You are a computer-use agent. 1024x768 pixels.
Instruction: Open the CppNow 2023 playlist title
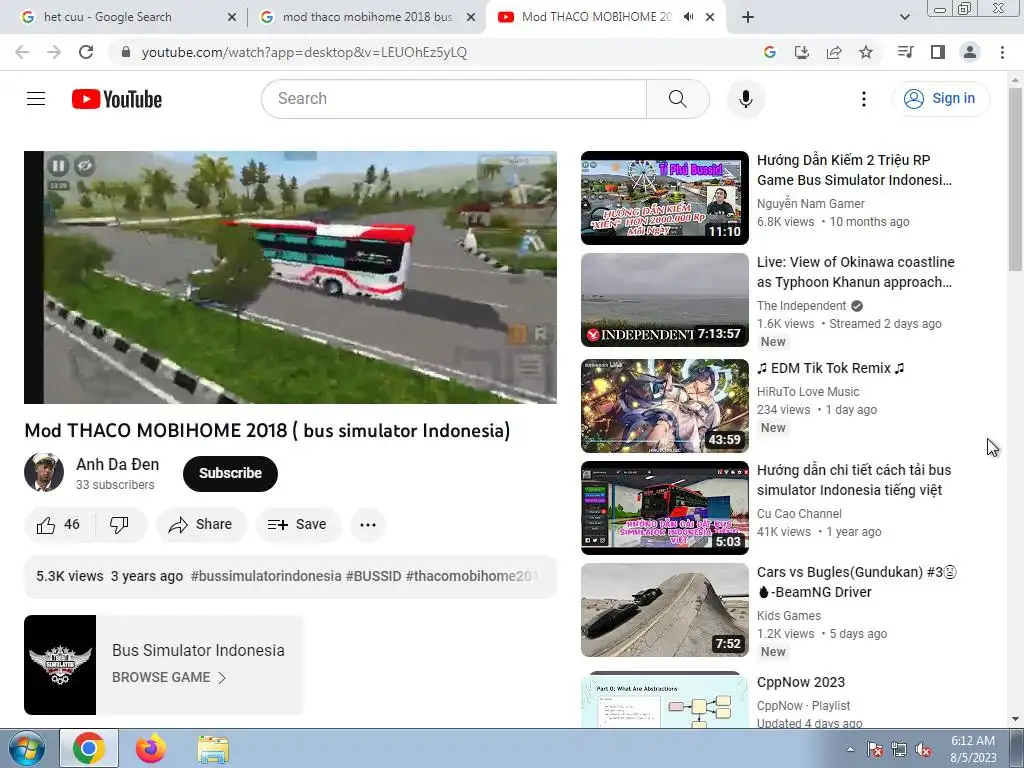pos(801,682)
